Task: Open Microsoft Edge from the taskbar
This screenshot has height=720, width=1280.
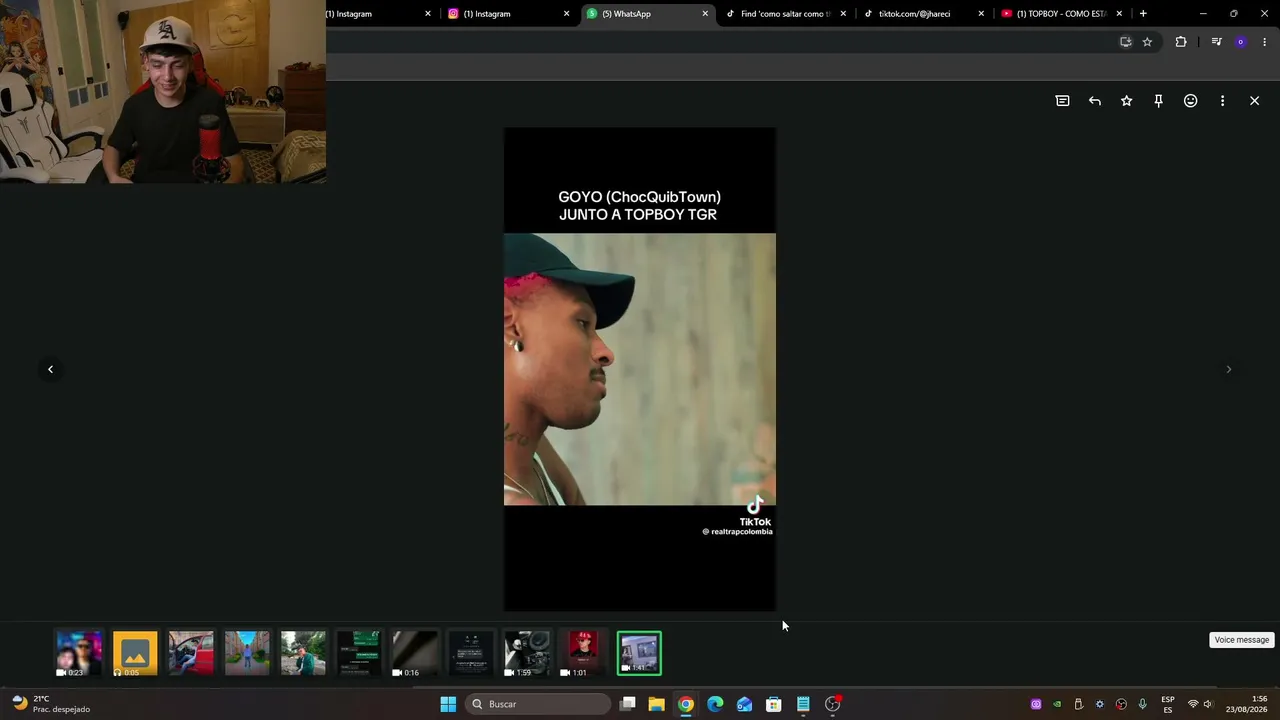Action: pos(715,704)
